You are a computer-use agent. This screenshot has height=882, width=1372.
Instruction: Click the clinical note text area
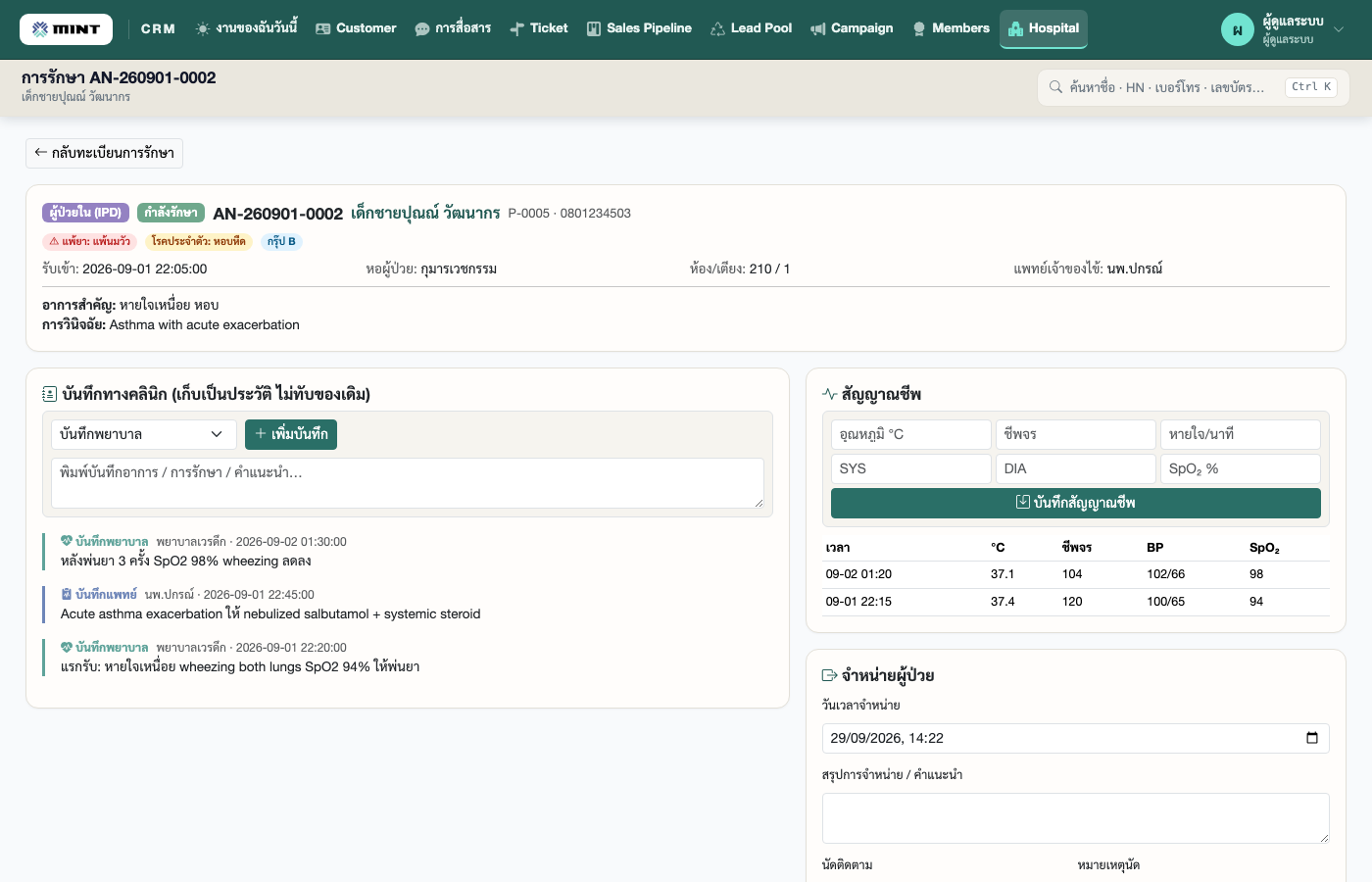[408, 483]
